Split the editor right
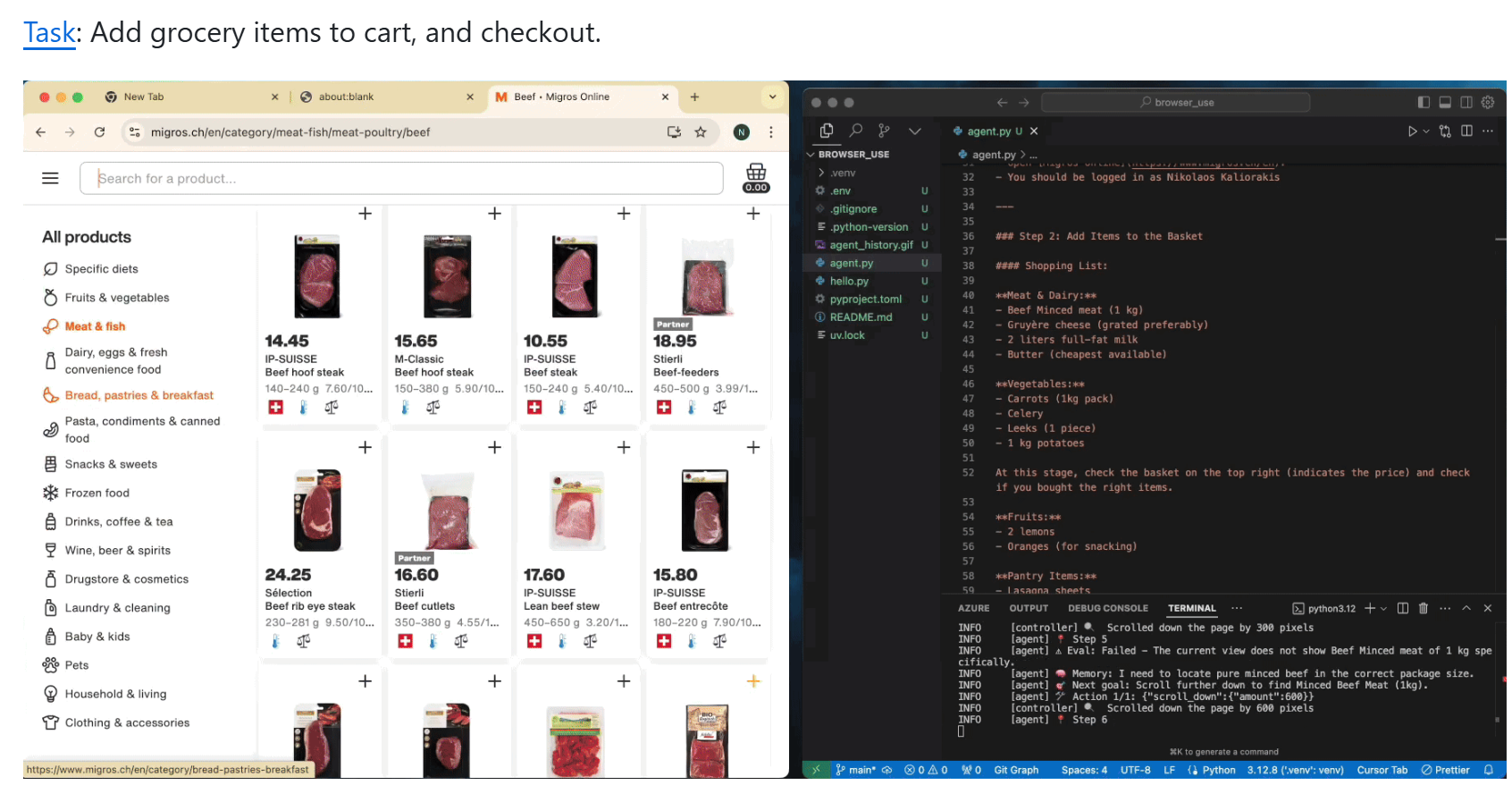1512x802 pixels. point(1466,131)
